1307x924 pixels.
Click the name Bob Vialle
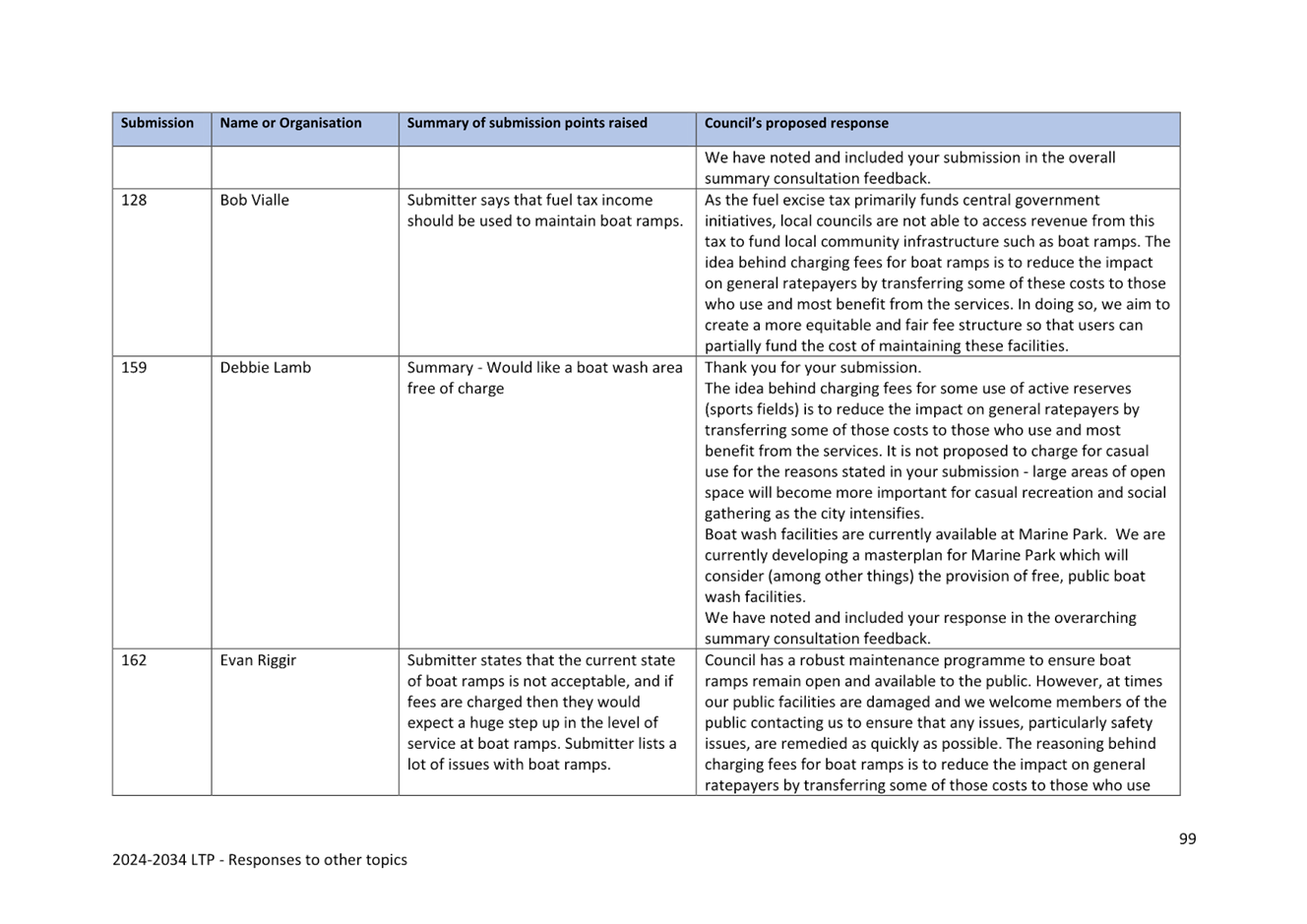(x=255, y=200)
